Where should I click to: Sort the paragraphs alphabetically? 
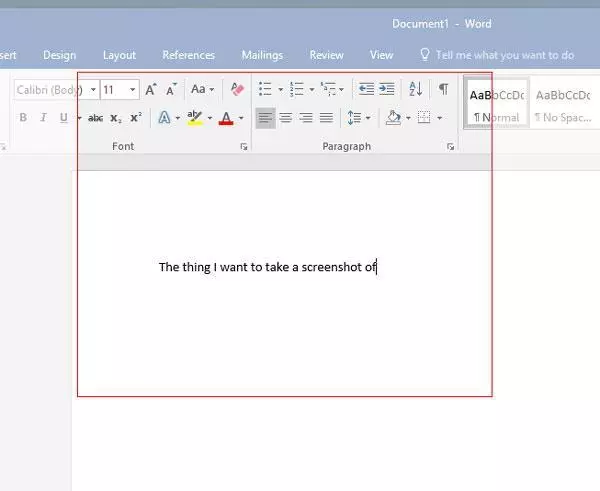[416, 90]
